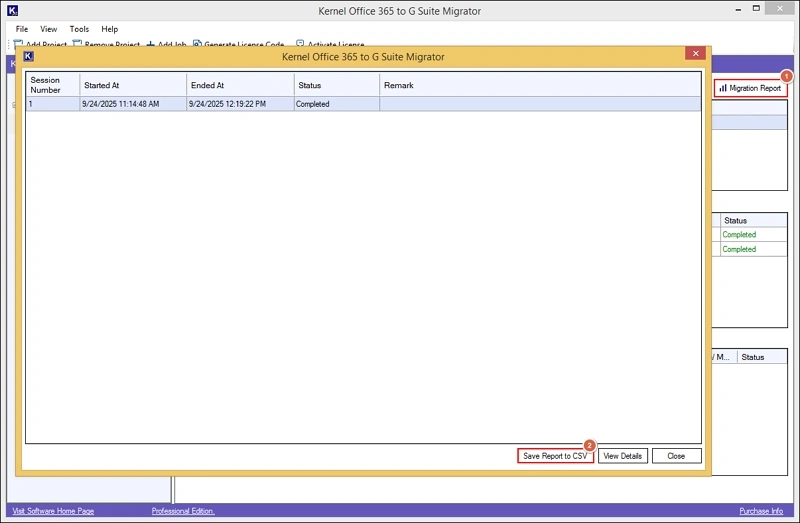Click the Kernel logo in dialog title bar
Image resolution: width=800 pixels, height=523 pixels.
28,57
